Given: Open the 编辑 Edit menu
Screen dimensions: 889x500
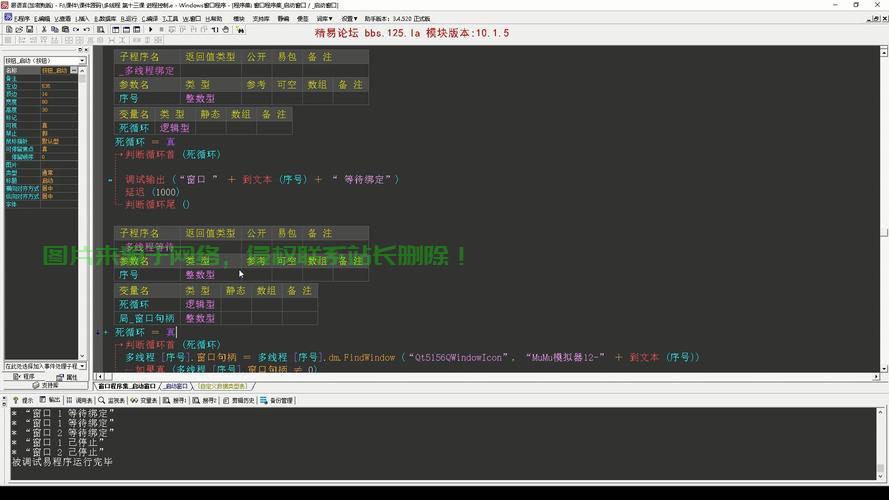Looking at the screenshot, I should 40,18.
